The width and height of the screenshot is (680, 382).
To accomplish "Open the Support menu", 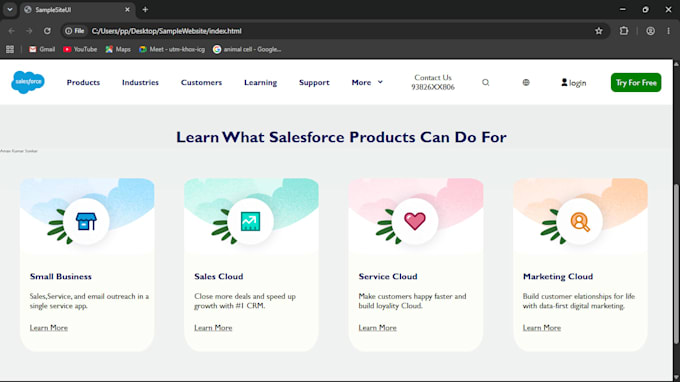I will pyautogui.click(x=314, y=82).
